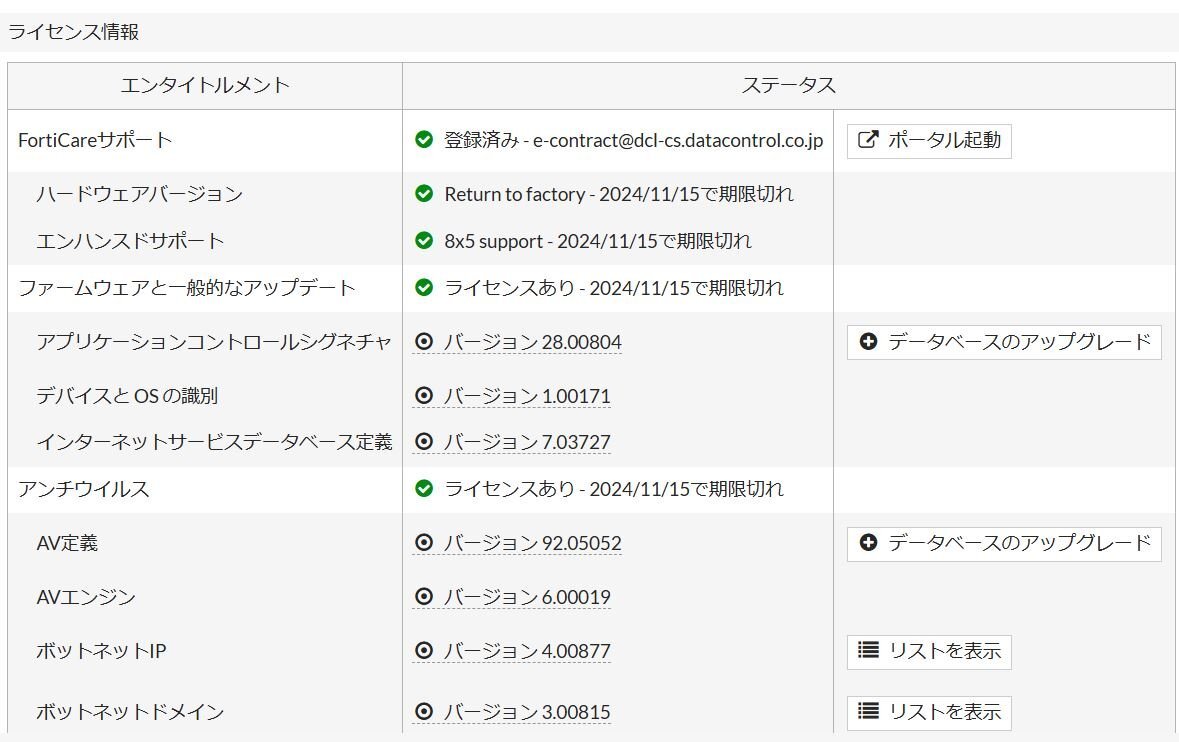The height and width of the screenshot is (742, 1179).
Task: Click the list icon in ボットネットIP row button
Action: [868, 651]
